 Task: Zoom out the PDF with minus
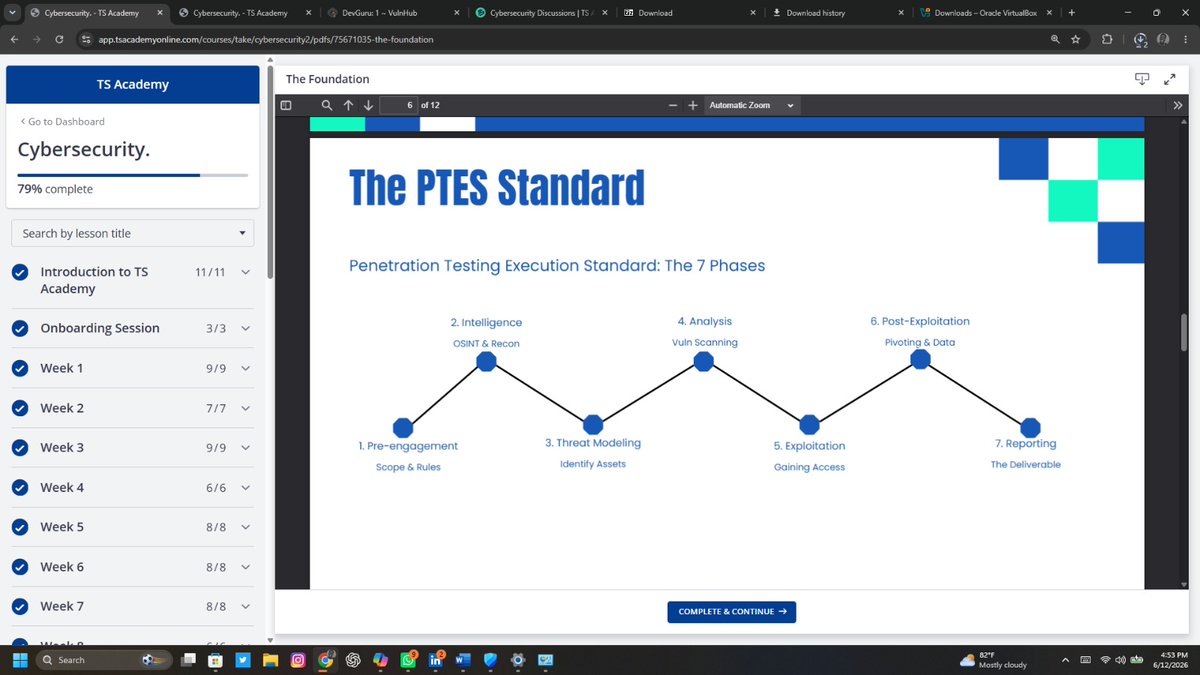(673, 105)
